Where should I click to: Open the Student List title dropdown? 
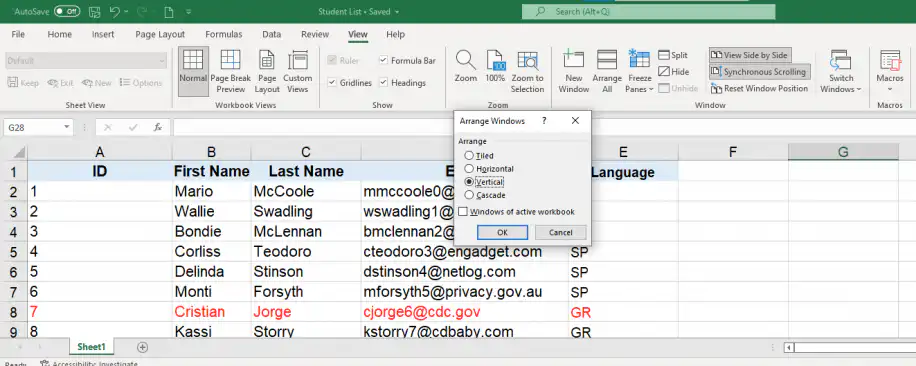point(397,12)
